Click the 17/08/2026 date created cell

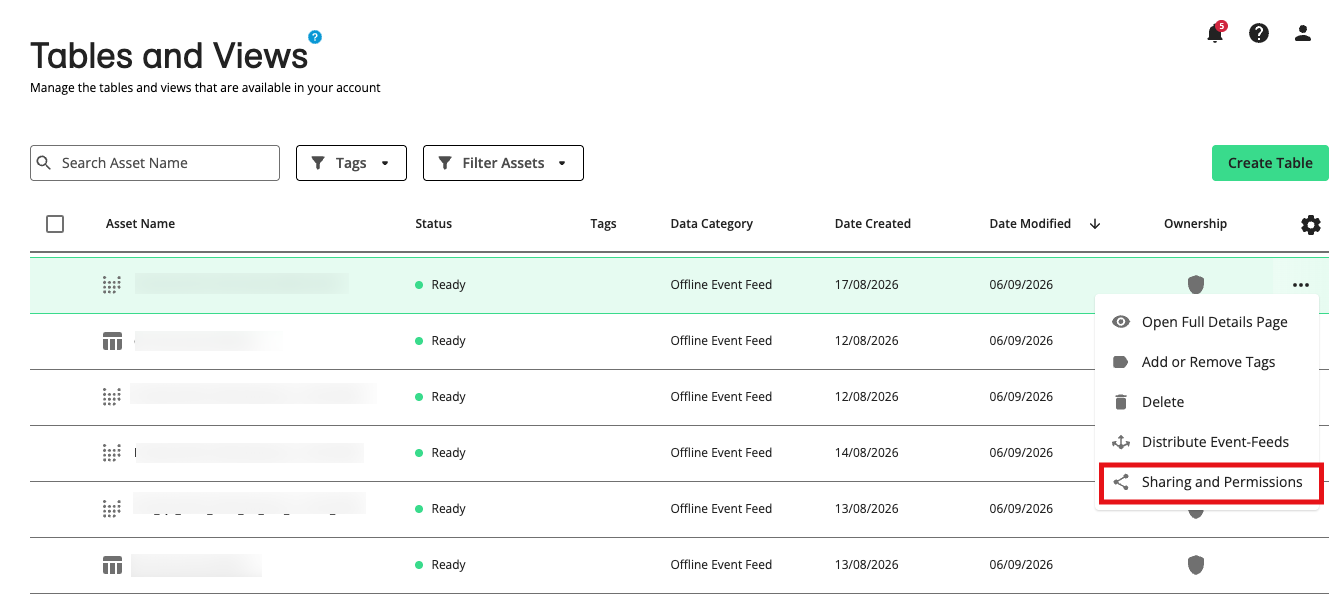pos(867,285)
